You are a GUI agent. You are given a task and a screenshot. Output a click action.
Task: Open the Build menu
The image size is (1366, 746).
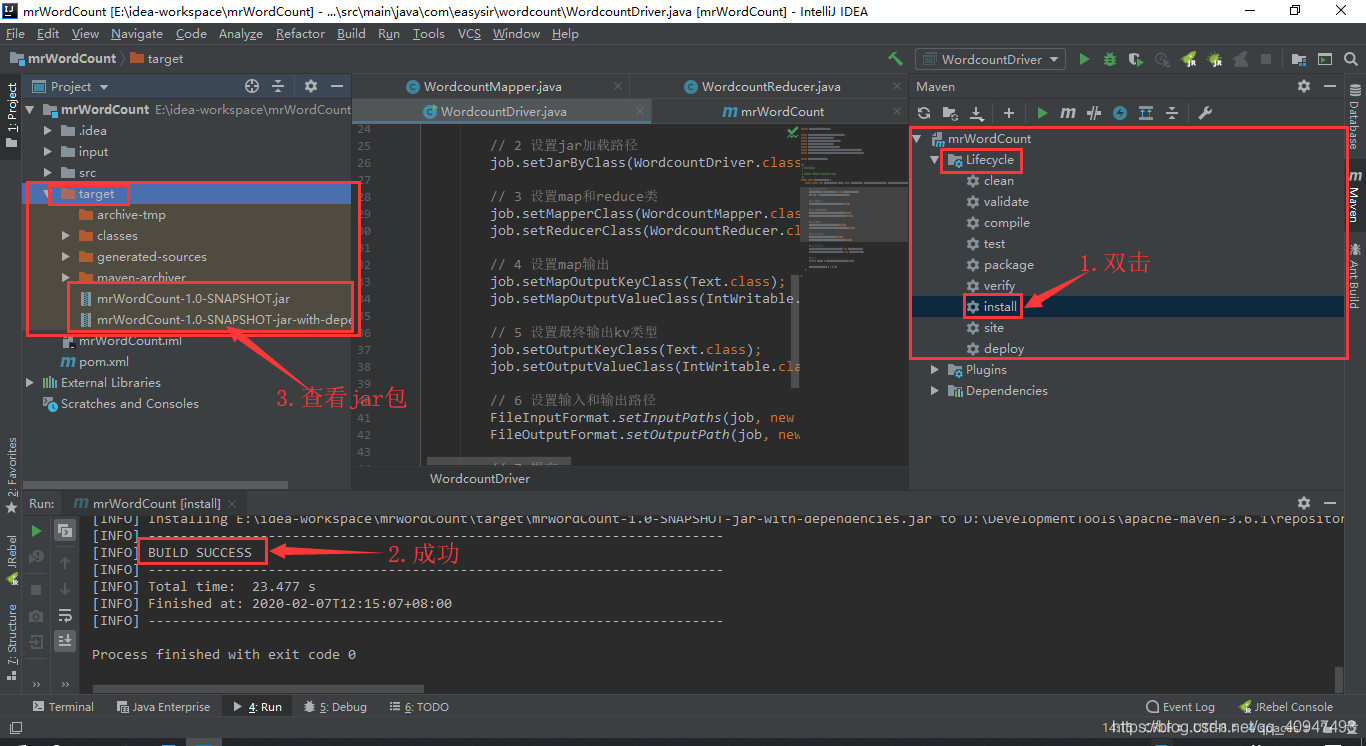tap(351, 33)
